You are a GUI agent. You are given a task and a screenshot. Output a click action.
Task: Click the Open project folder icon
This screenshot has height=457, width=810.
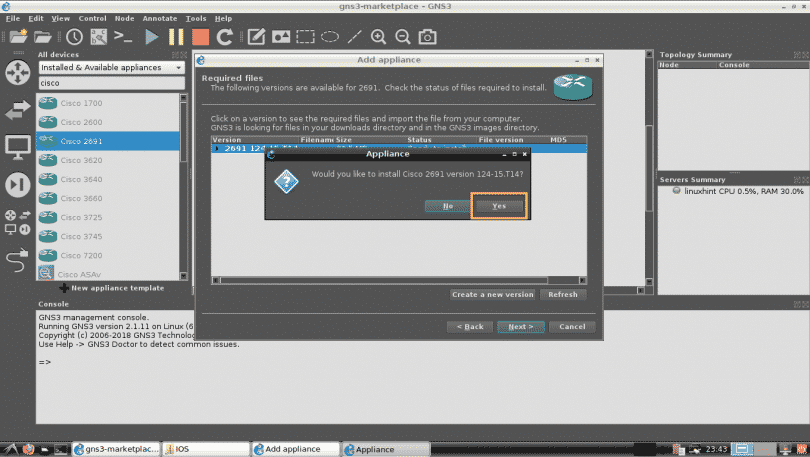pyautogui.click(x=42, y=37)
